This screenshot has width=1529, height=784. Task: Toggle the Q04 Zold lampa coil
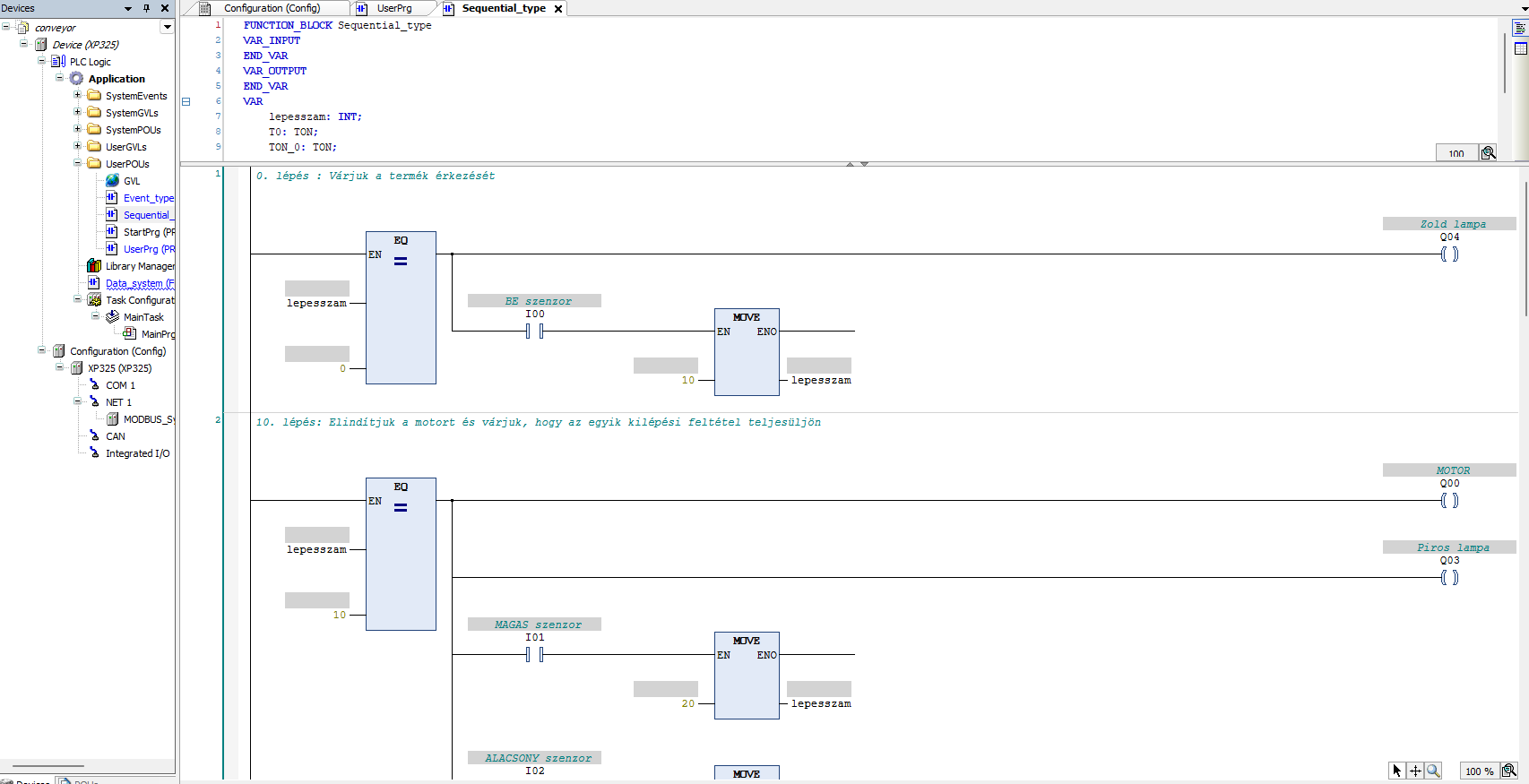(x=1449, y=254)
